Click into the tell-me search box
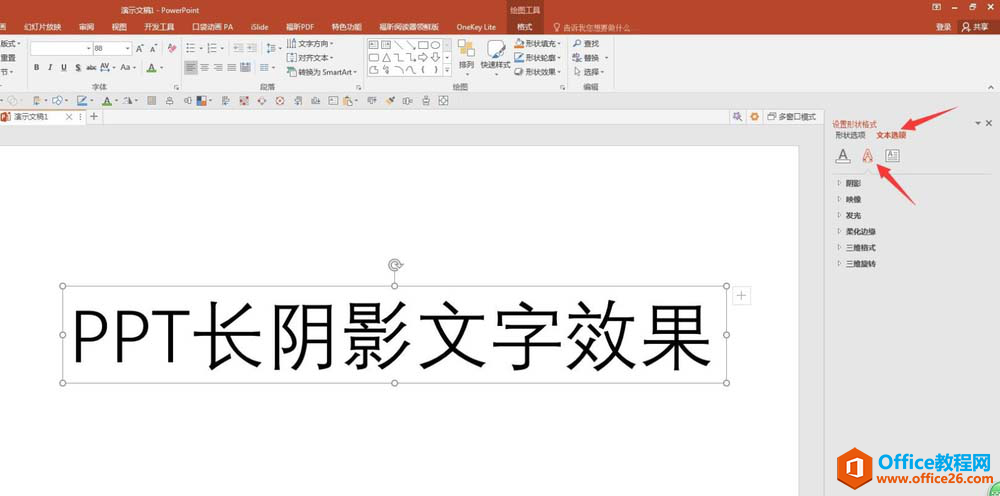 tap(592, 27)
